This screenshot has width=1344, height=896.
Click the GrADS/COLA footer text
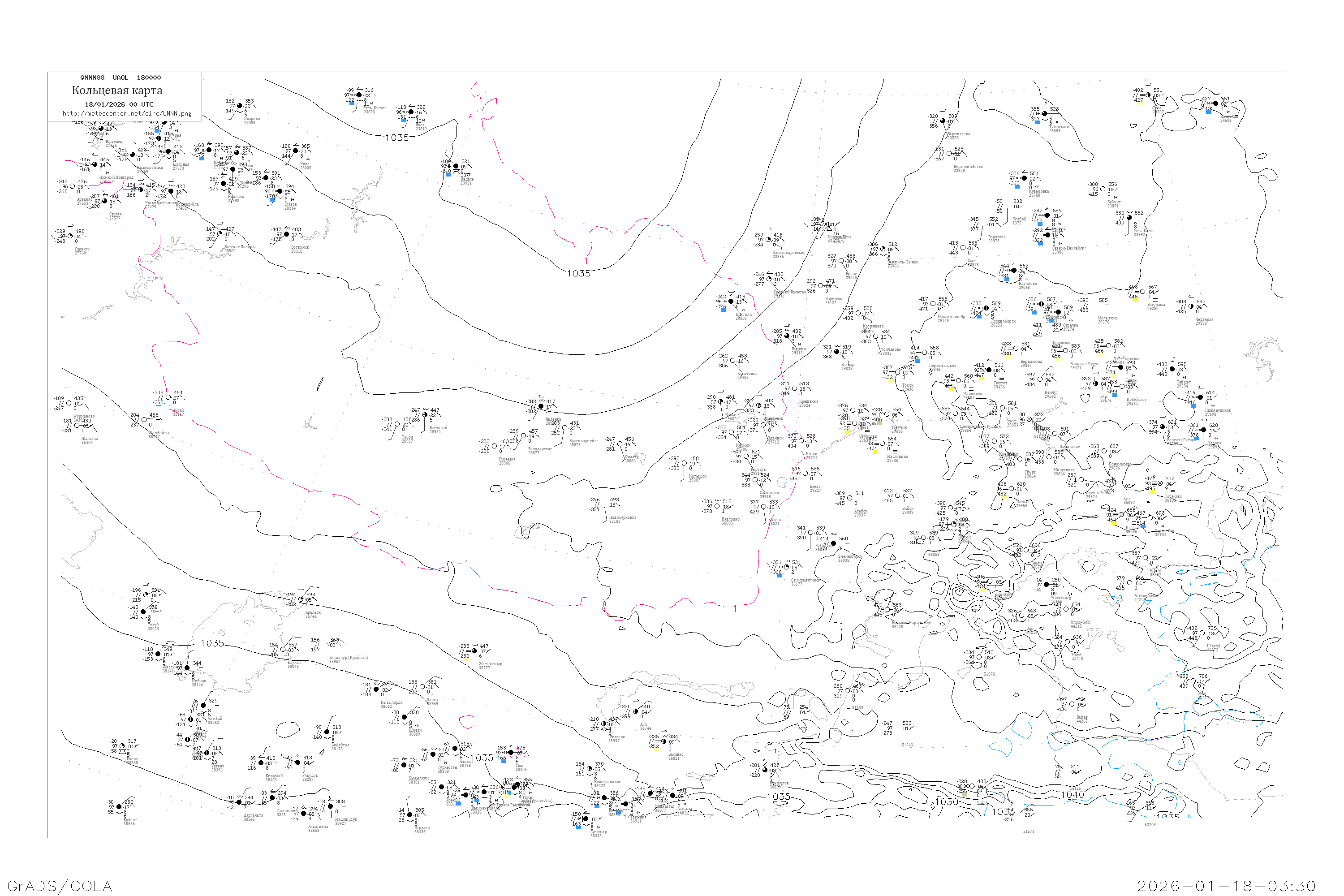[x=60, y=886]
